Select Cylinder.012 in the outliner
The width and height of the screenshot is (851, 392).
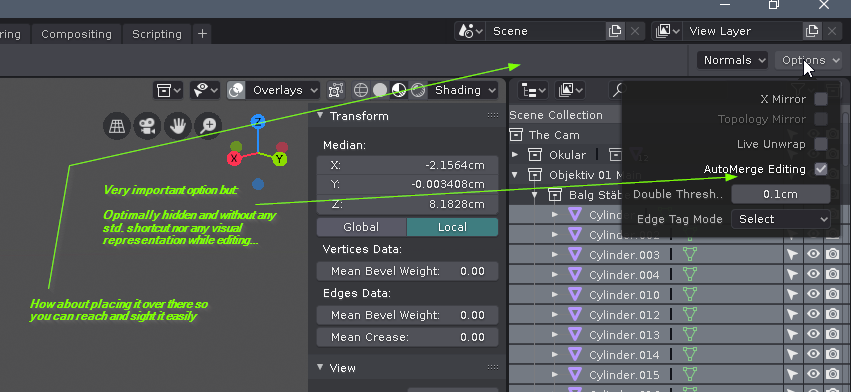624,315
